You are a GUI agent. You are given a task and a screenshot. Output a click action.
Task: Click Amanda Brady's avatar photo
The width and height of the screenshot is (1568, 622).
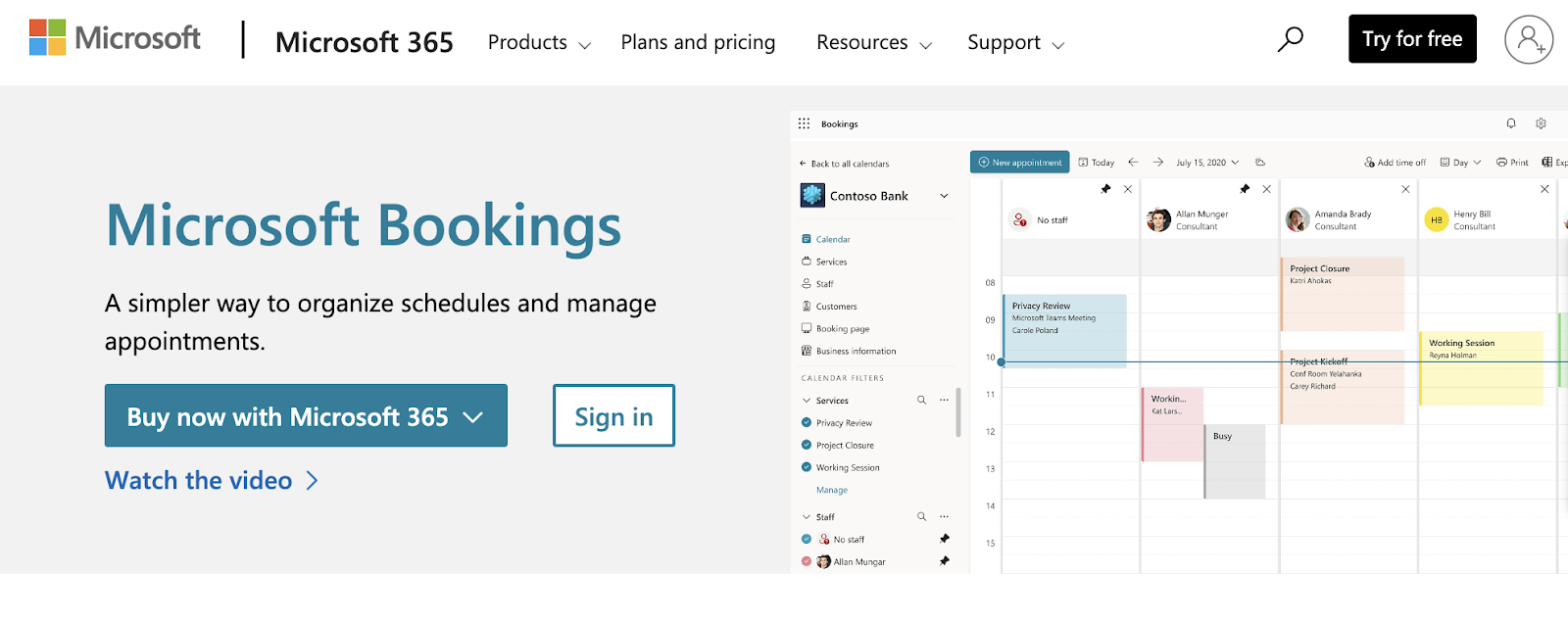click(x=1298, y=220)
